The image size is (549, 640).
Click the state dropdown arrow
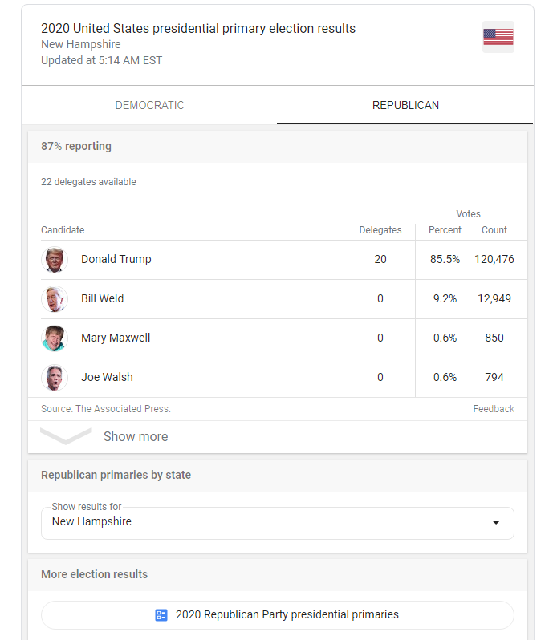pyautogui.click(x=496, y=523)
